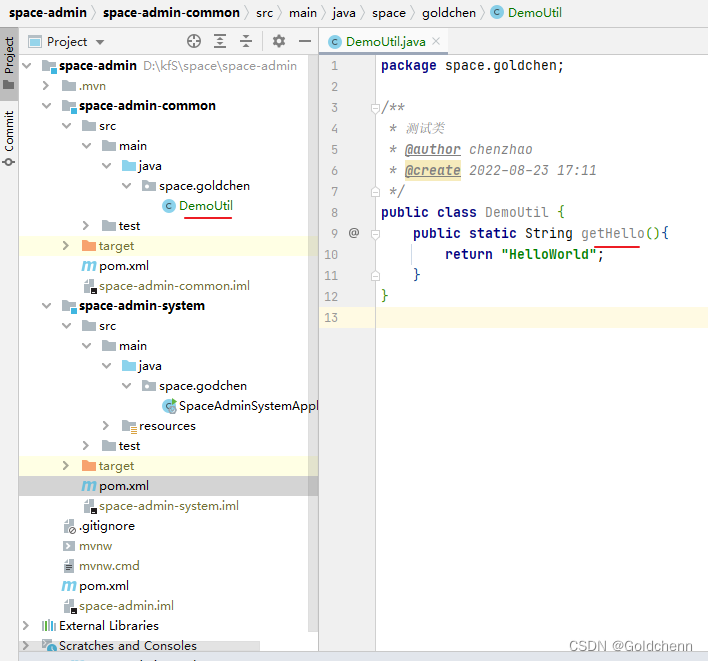
Task: Click the Project panel horizontal scrollbar
Action: click(x=140, y=646)
